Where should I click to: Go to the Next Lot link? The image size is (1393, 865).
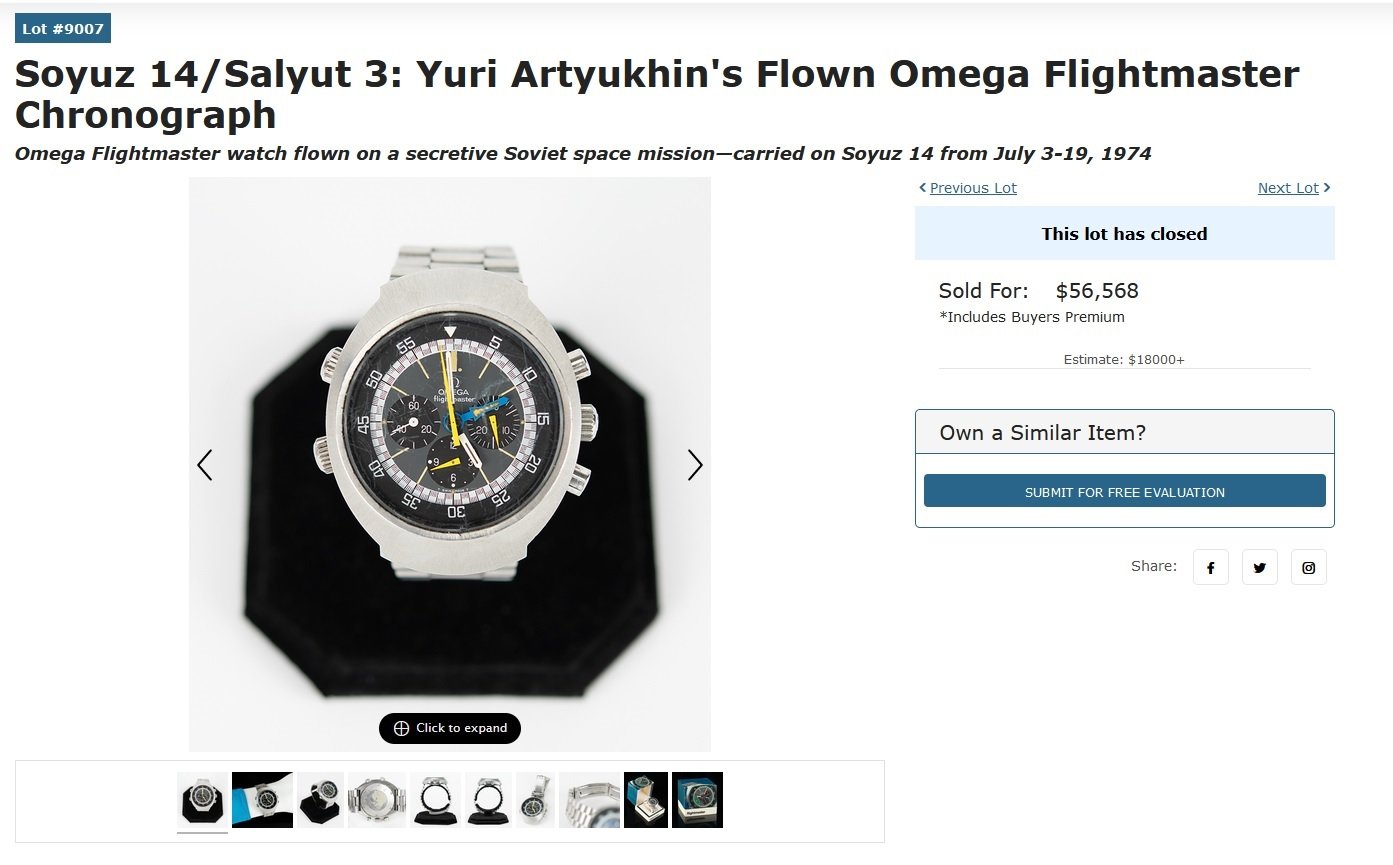[1288, 188]
